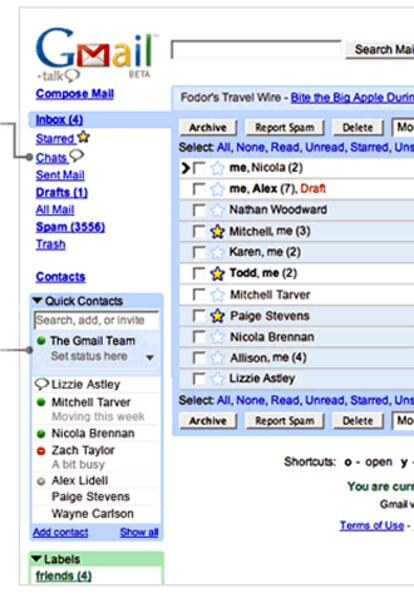Click the yellow star beside Starred link
The height and width of the screenshot is (603, 414).
click(x=83, y=137)
